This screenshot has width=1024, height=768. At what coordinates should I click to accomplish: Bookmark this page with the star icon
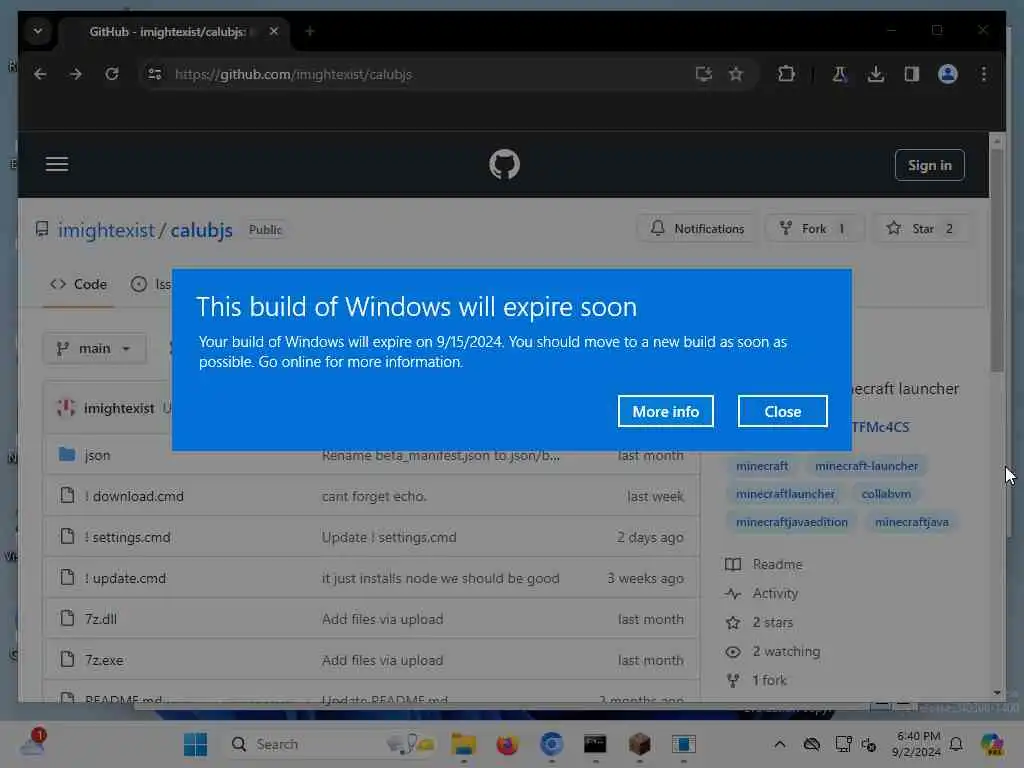coord(736,74)
